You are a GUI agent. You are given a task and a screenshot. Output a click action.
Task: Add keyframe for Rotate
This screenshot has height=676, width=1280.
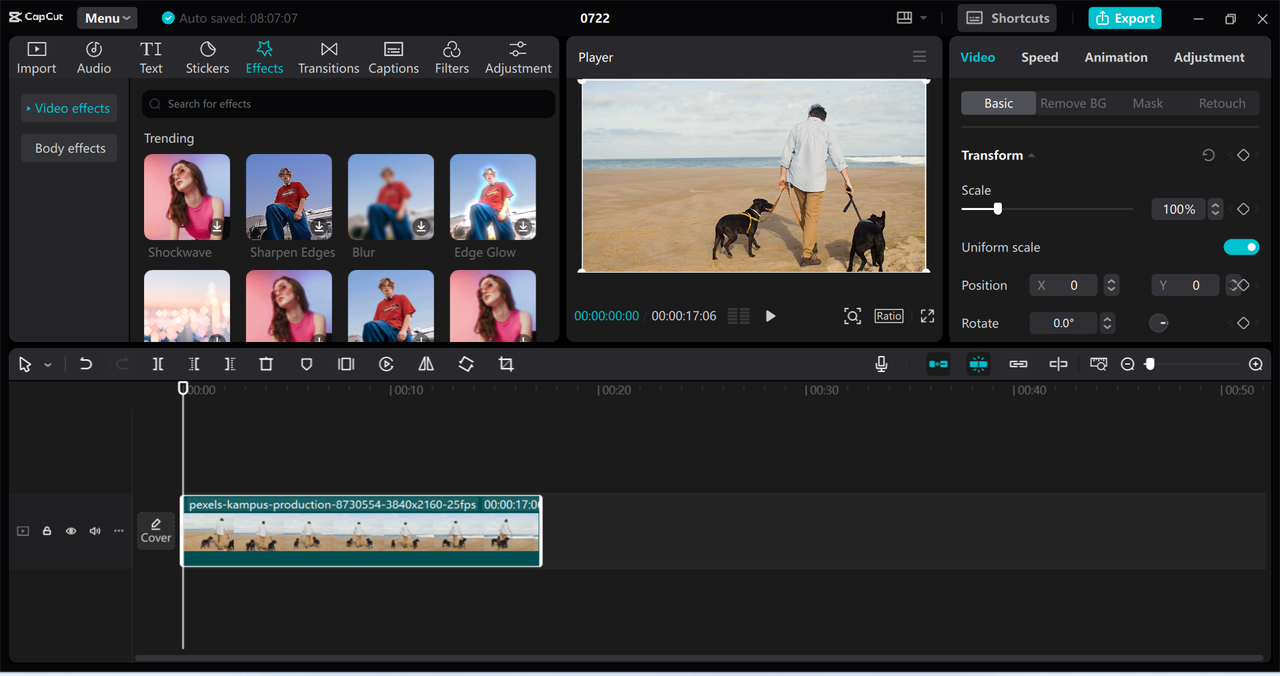(x=1243, y=323)
